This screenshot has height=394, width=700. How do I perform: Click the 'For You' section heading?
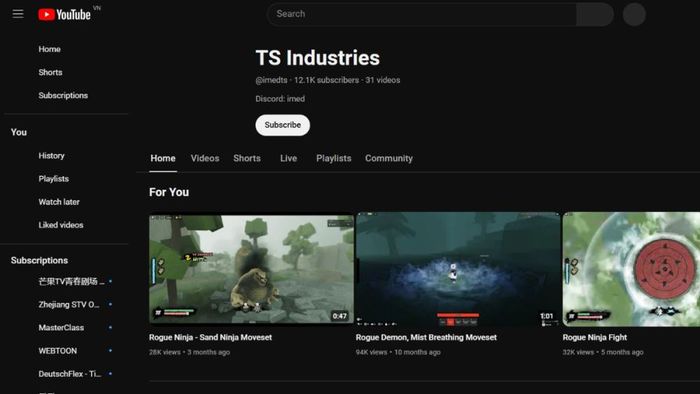(169, 192)
